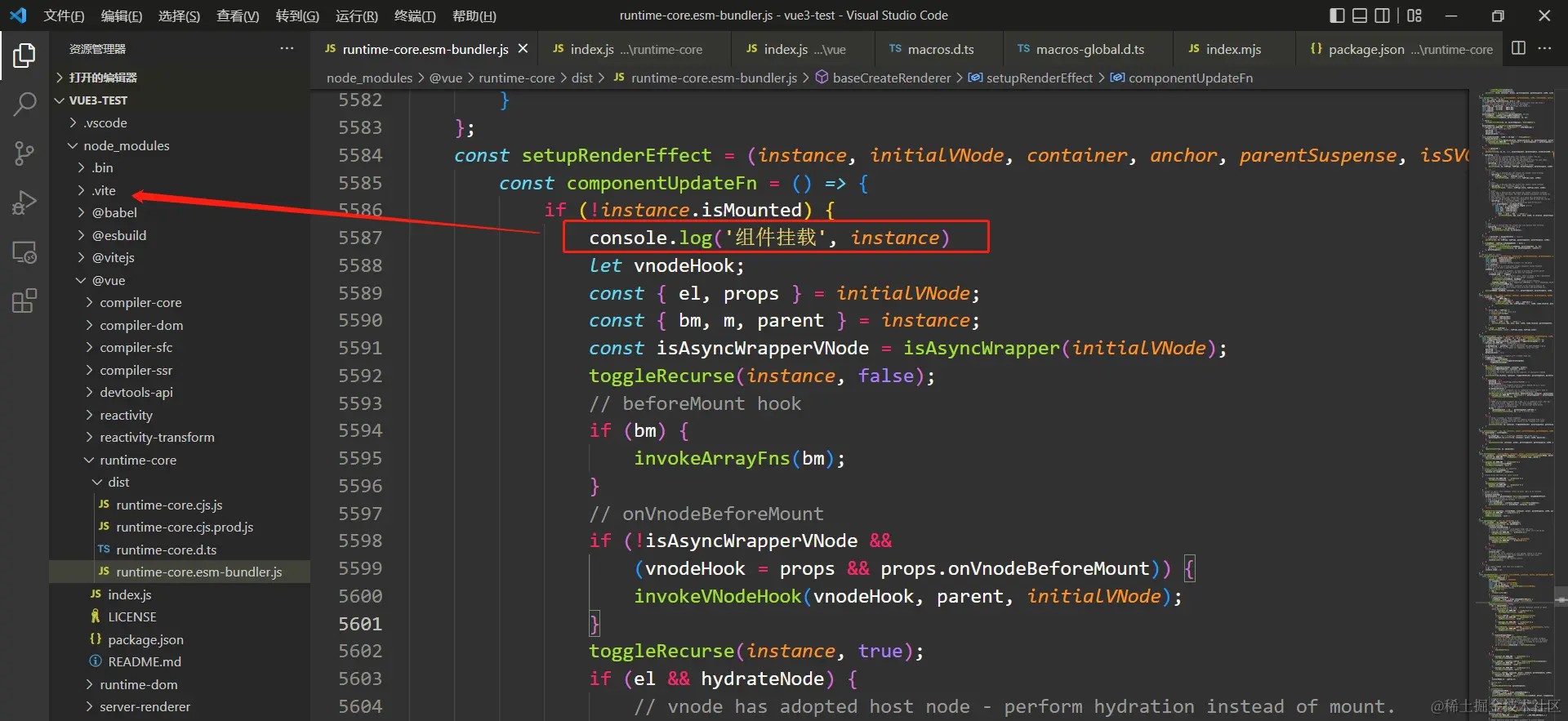Open the 终端(T) menu

point(415,16)
